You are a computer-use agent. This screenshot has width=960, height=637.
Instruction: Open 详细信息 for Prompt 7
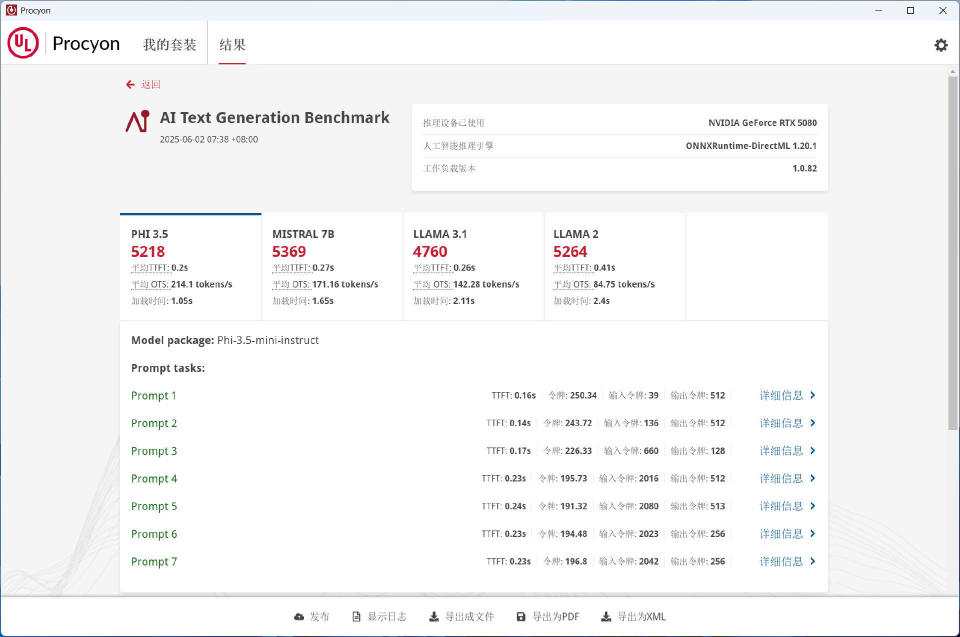click(x=781, y=562)
